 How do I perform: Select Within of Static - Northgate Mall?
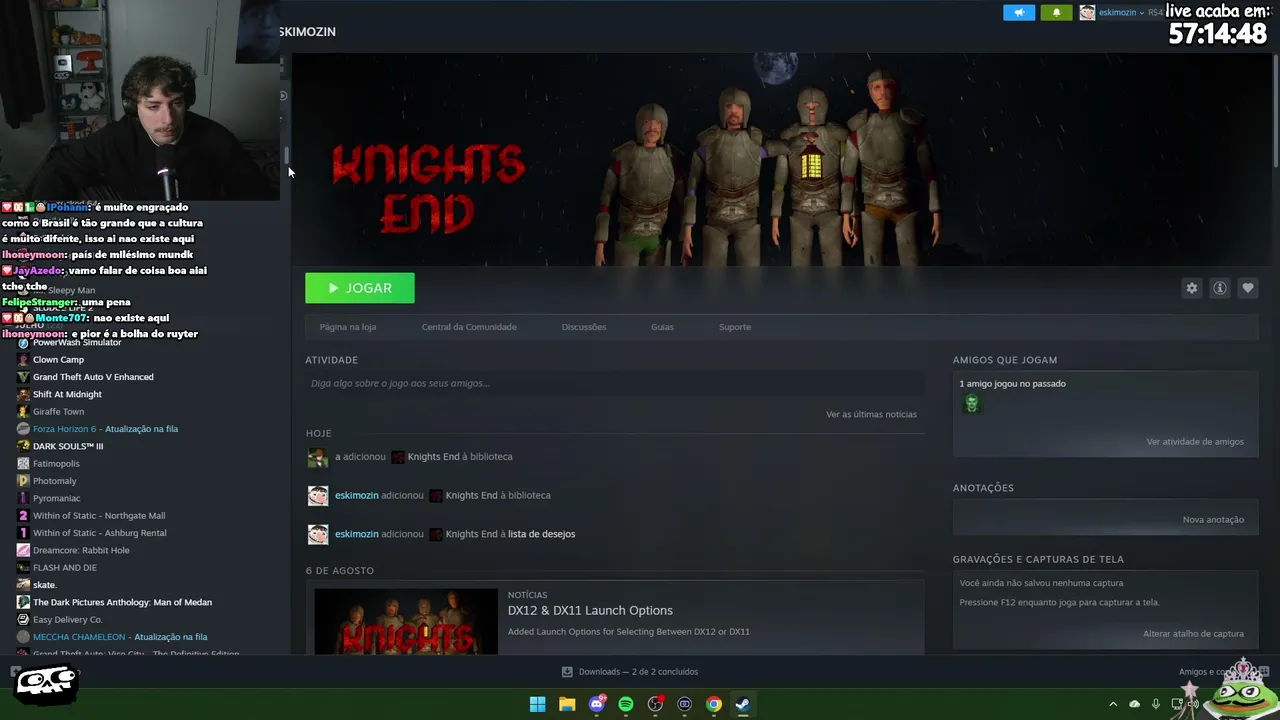point(99,516)
